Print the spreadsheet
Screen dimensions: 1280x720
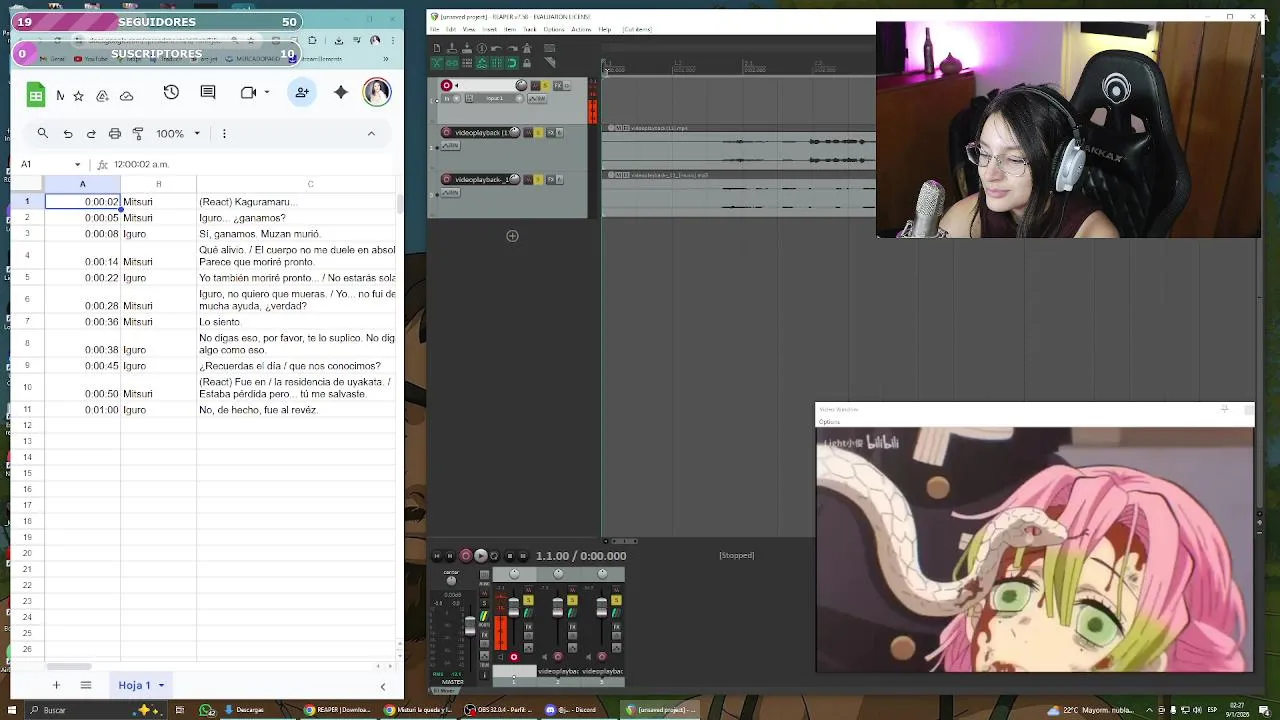(115, 133)
